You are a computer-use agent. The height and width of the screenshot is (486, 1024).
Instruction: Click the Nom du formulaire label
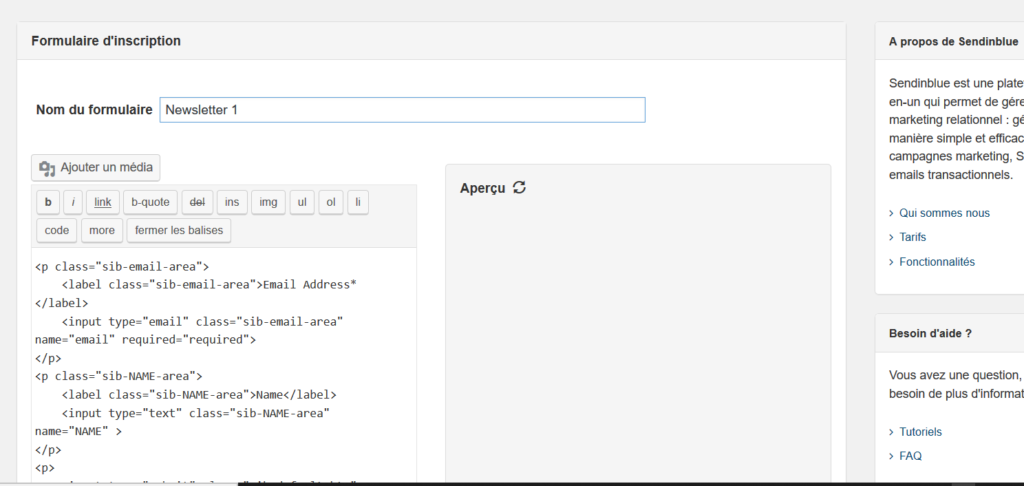pos(94,110)
